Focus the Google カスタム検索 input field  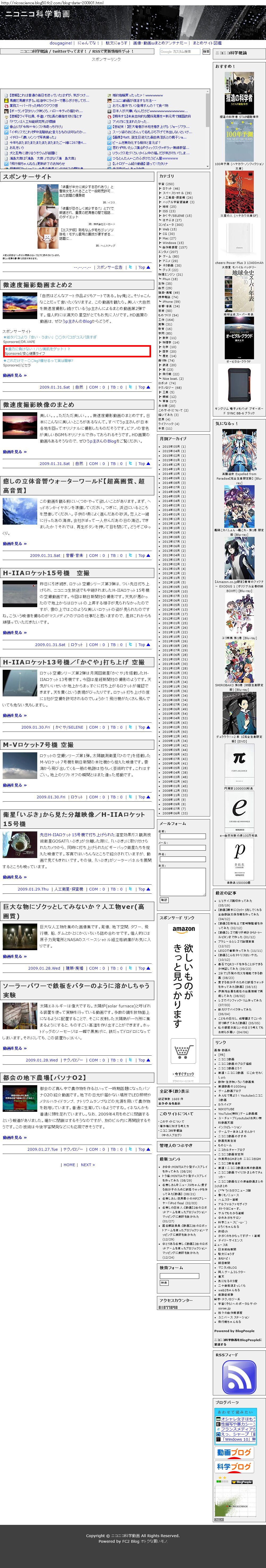point(180,52)
